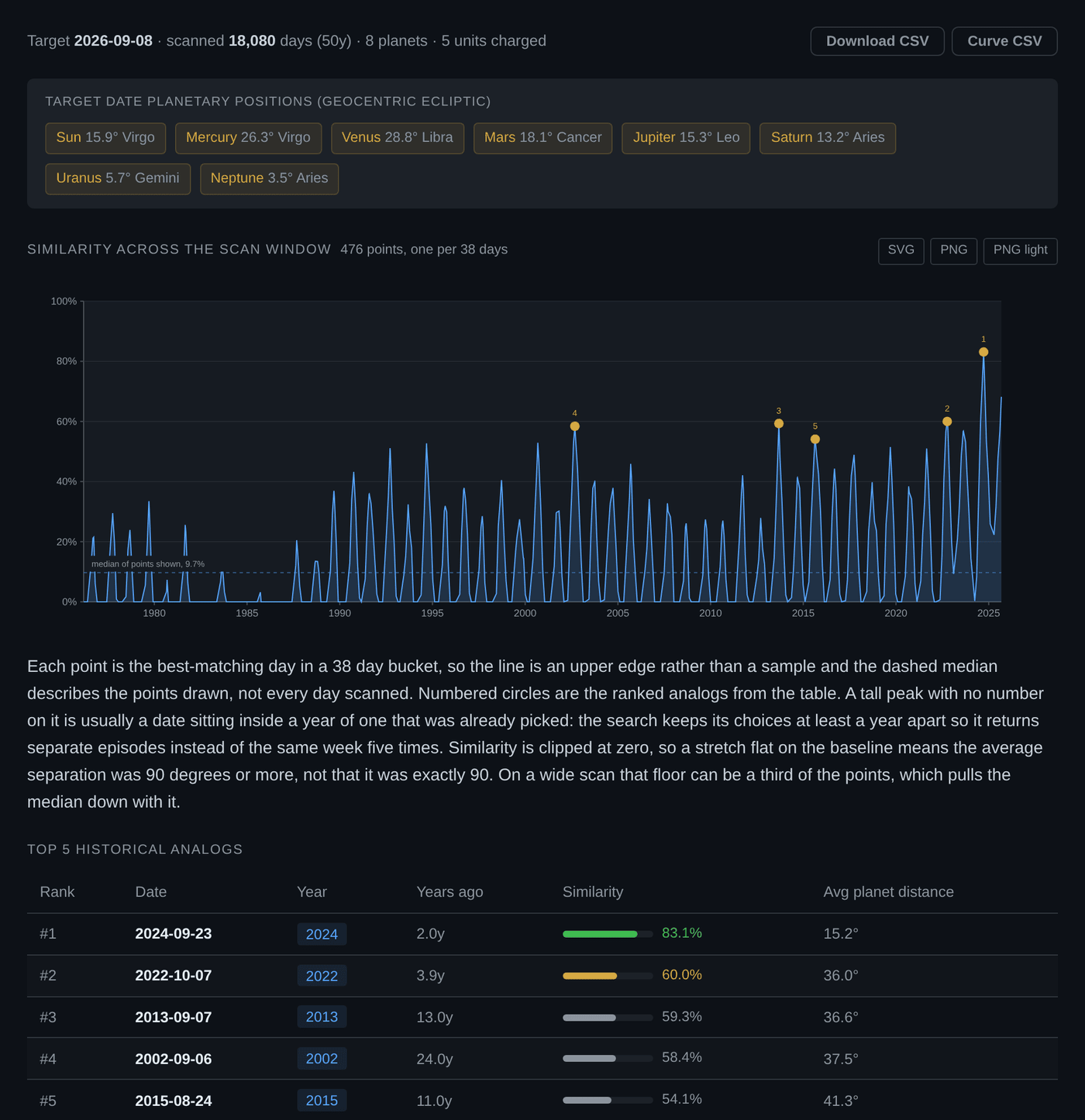Click chart marker 4 near 2002

pos(574,426)
